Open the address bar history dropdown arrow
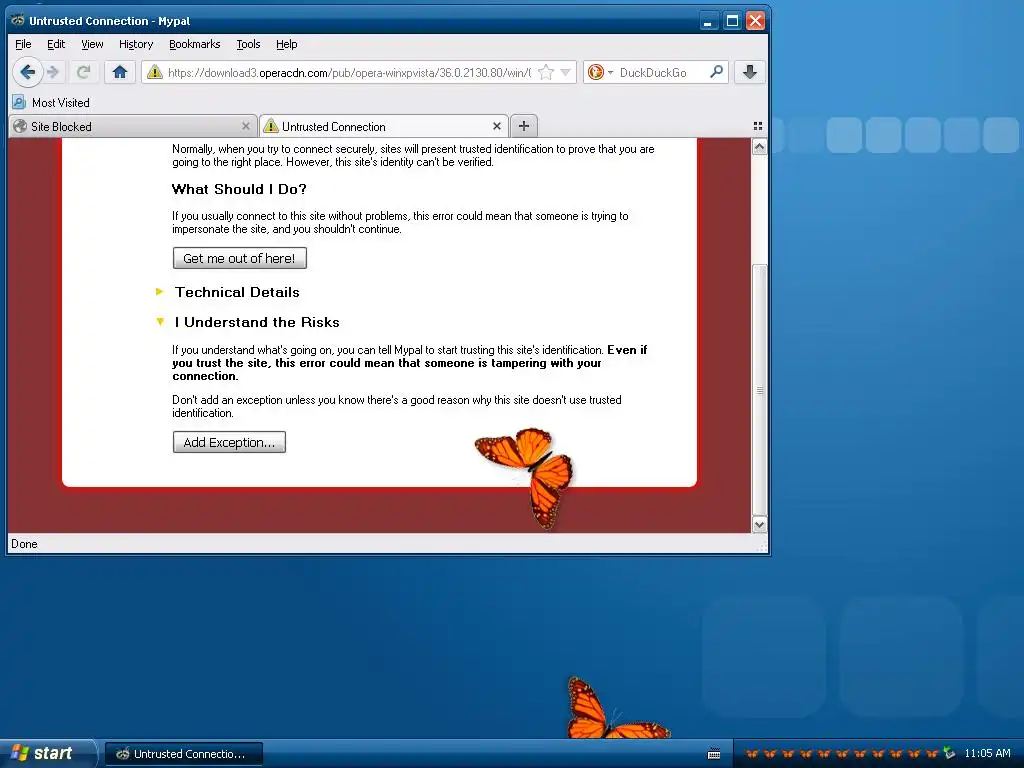Image resolution: width=1024 pixels, height=768 pixels. (x=566, y=72)
